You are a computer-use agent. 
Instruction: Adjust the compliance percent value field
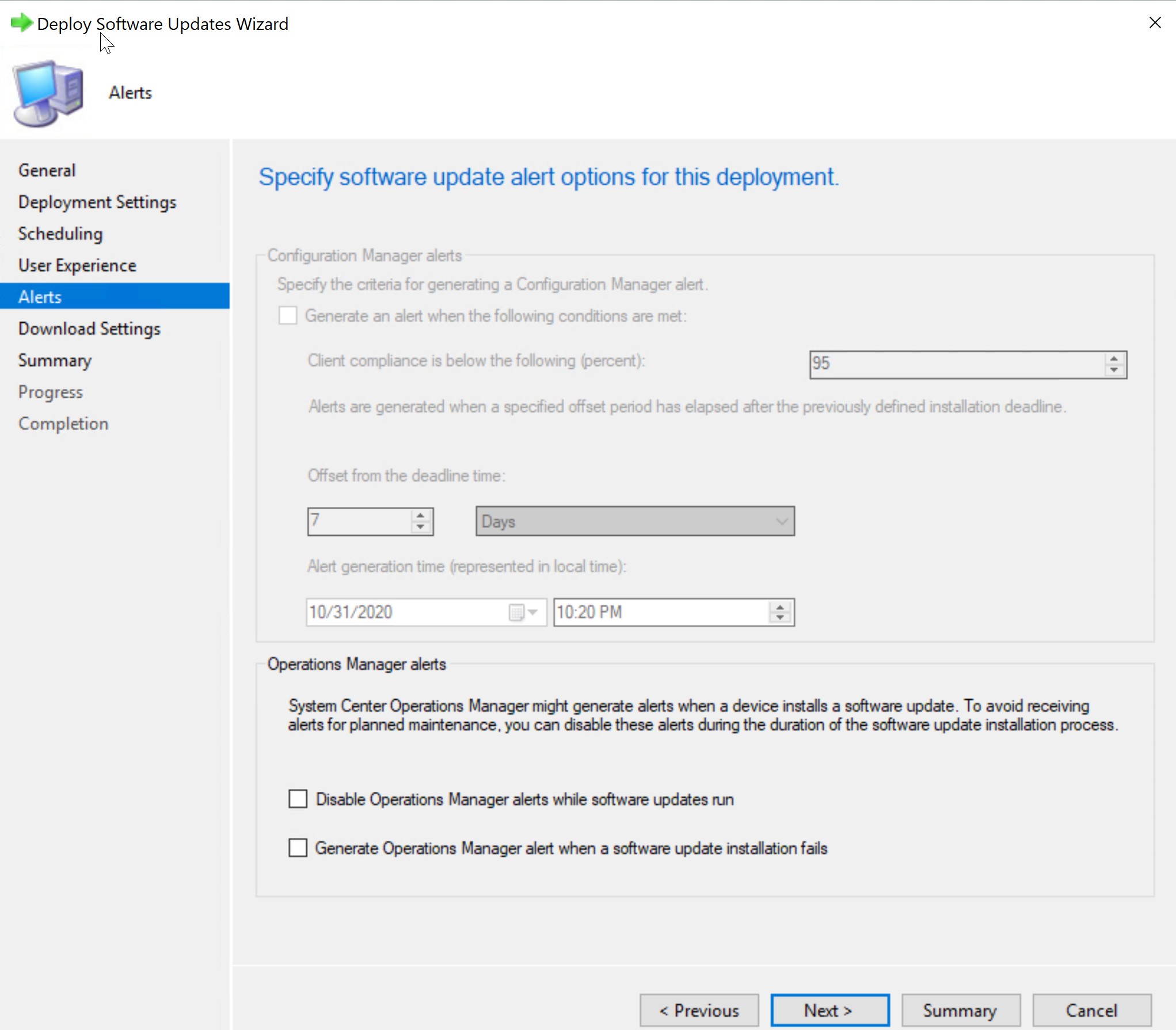tap(950, 364)
